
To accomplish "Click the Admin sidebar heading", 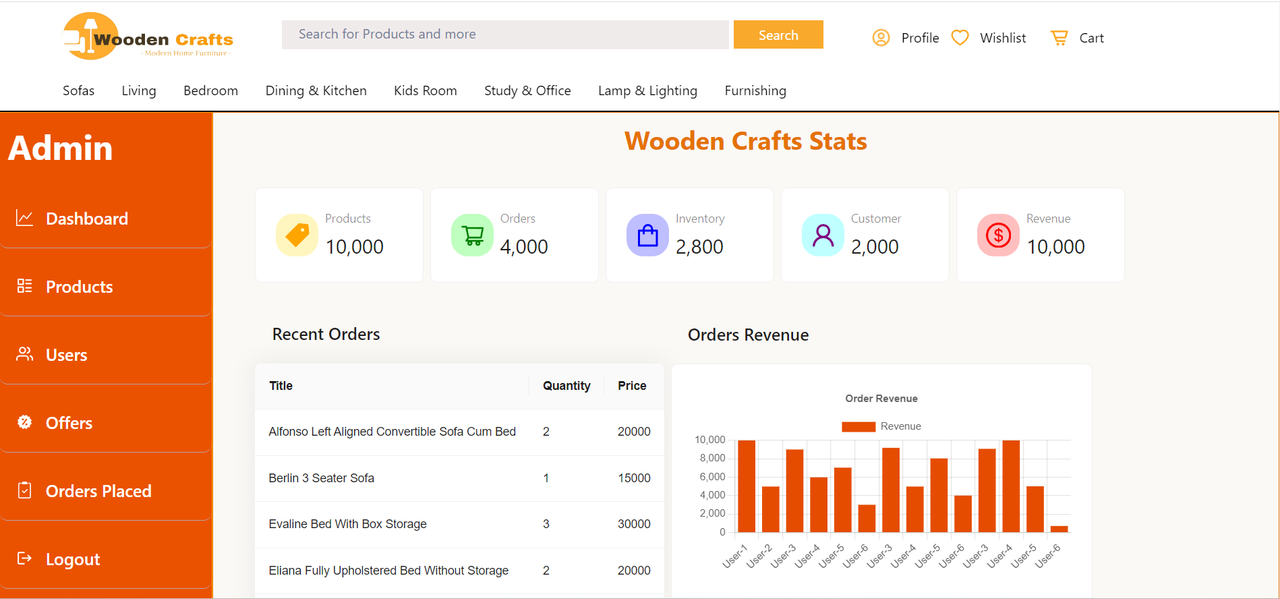I will point(60,148).
